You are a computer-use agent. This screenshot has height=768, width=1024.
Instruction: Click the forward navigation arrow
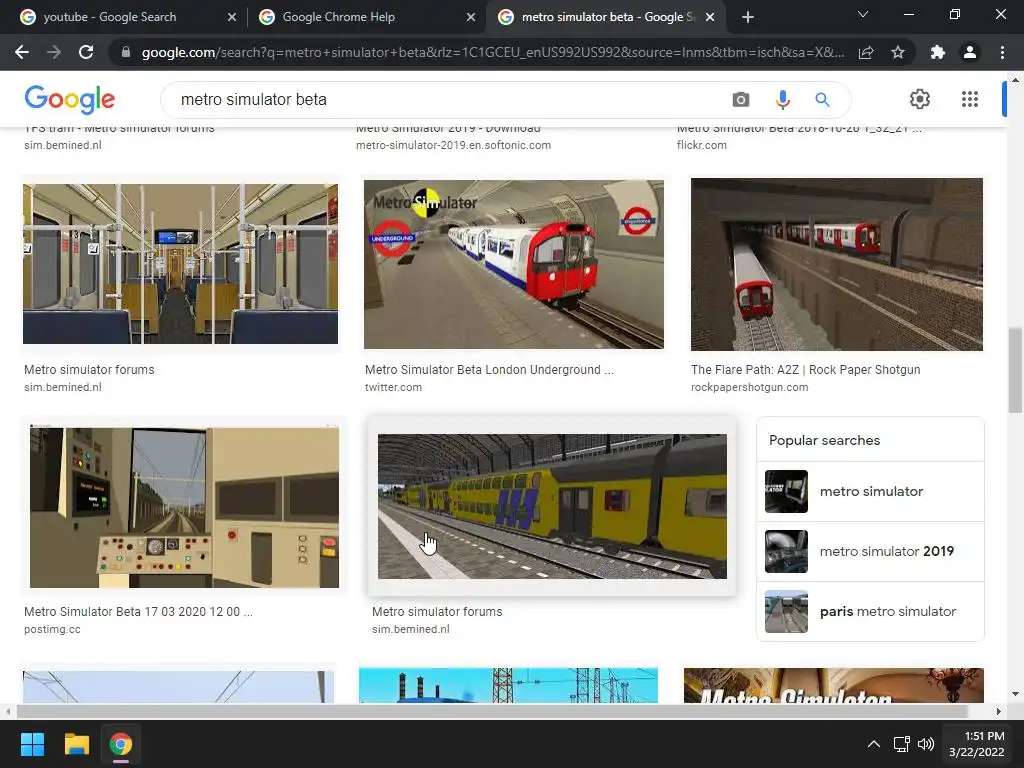(54, 52)
